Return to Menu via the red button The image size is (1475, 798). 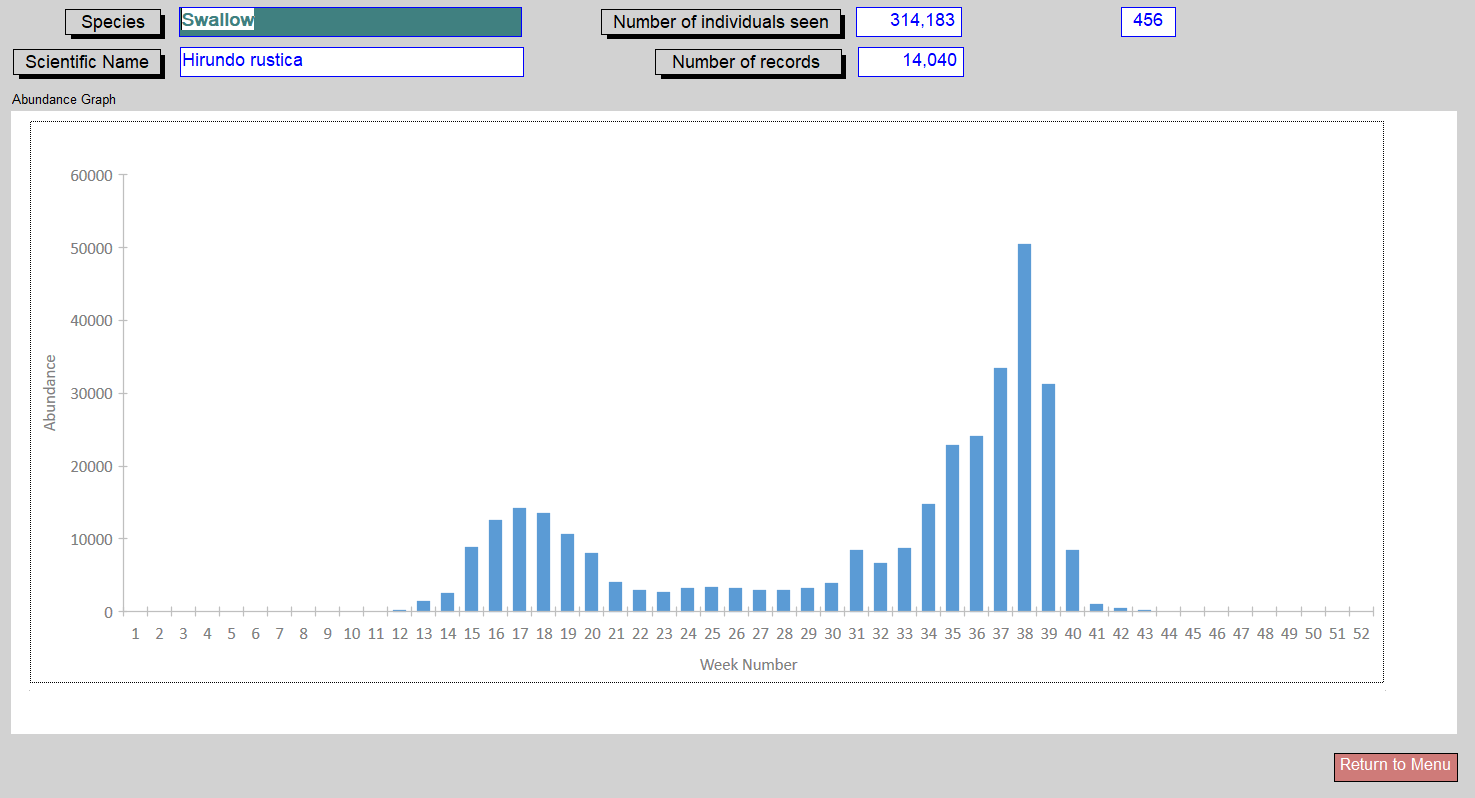1395,766
